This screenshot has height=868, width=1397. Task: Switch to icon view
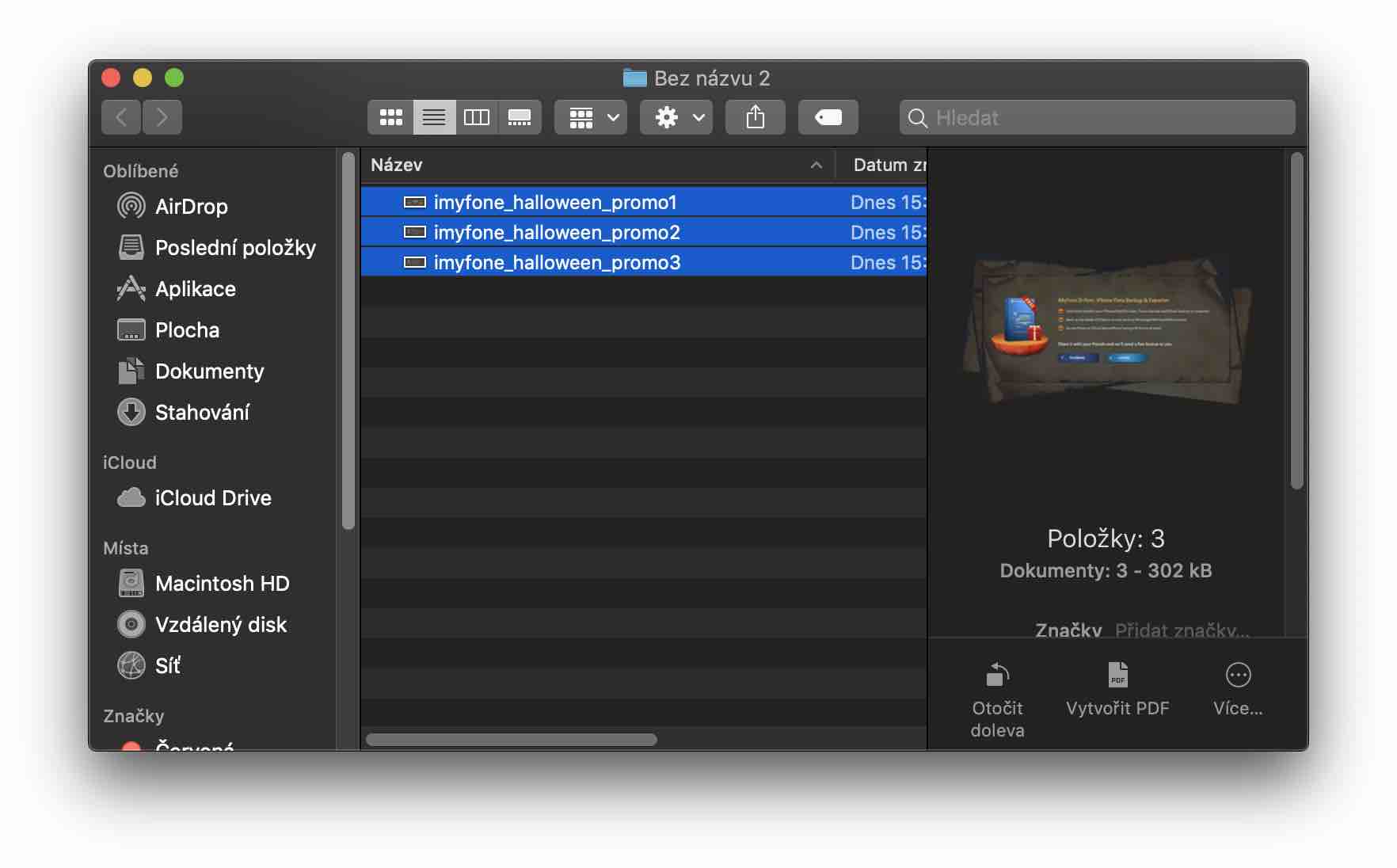(390, 117)
